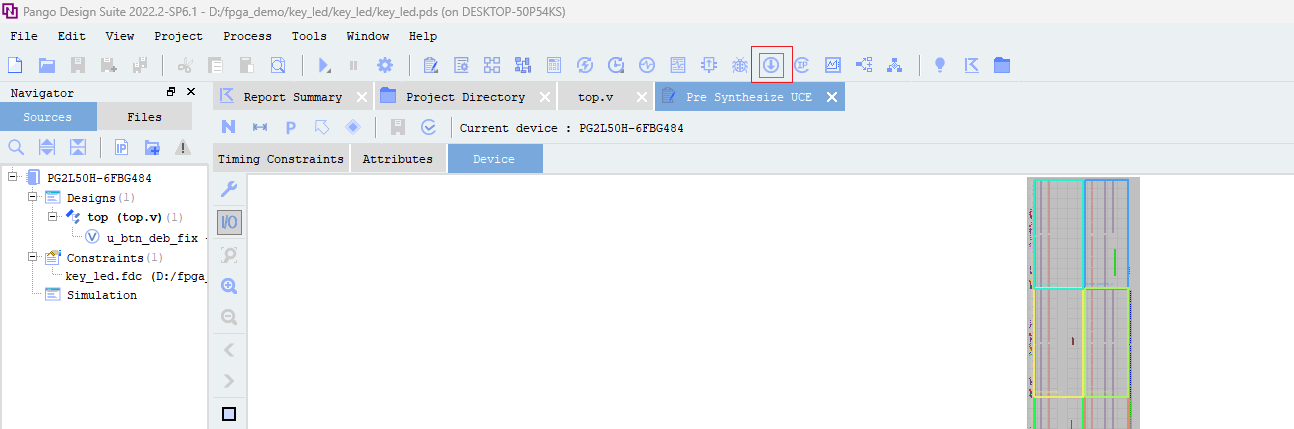
Task: Click the square fit-view icon
Action: coord(229,414)
